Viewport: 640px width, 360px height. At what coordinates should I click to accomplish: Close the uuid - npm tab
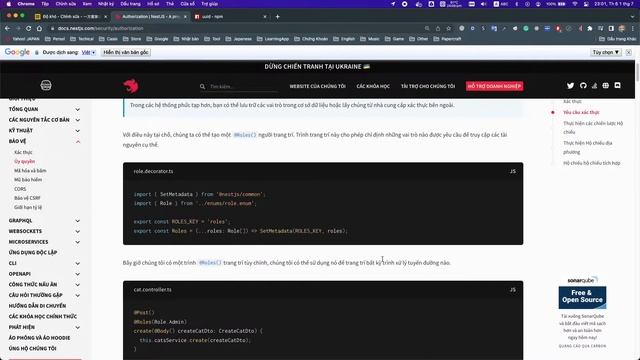tap(265, 16)
